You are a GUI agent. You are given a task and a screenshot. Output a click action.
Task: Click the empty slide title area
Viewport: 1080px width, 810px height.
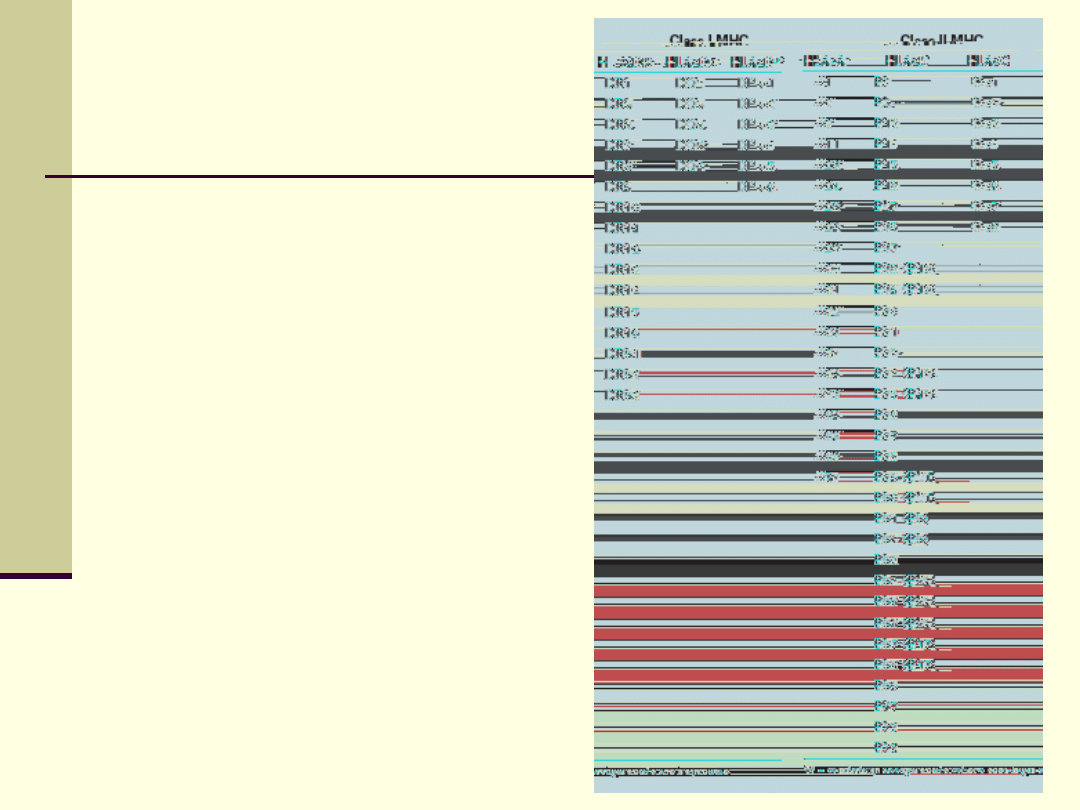point(330,90)
